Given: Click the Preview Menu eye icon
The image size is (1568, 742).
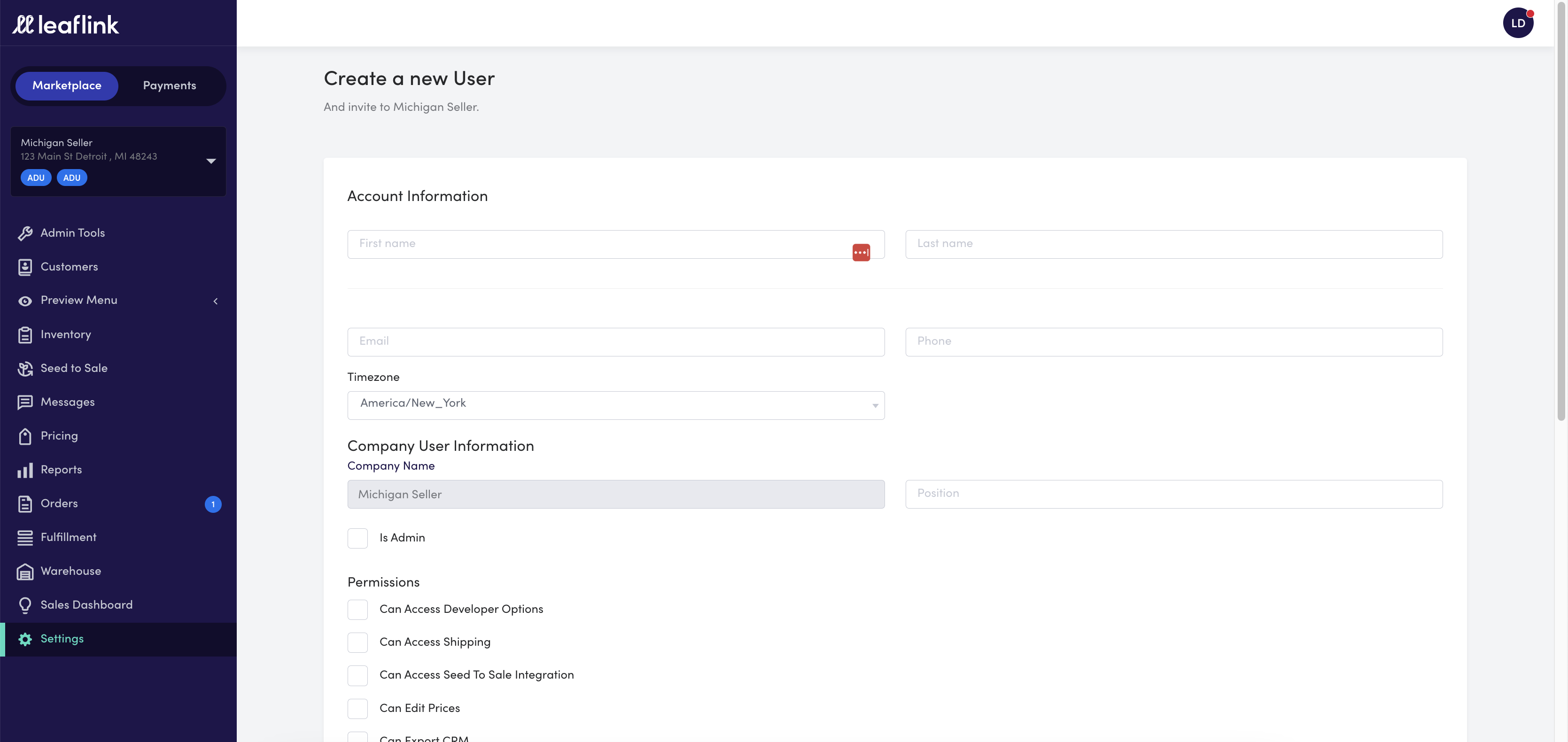Looking at the screenshot, I should pos(25,301).
